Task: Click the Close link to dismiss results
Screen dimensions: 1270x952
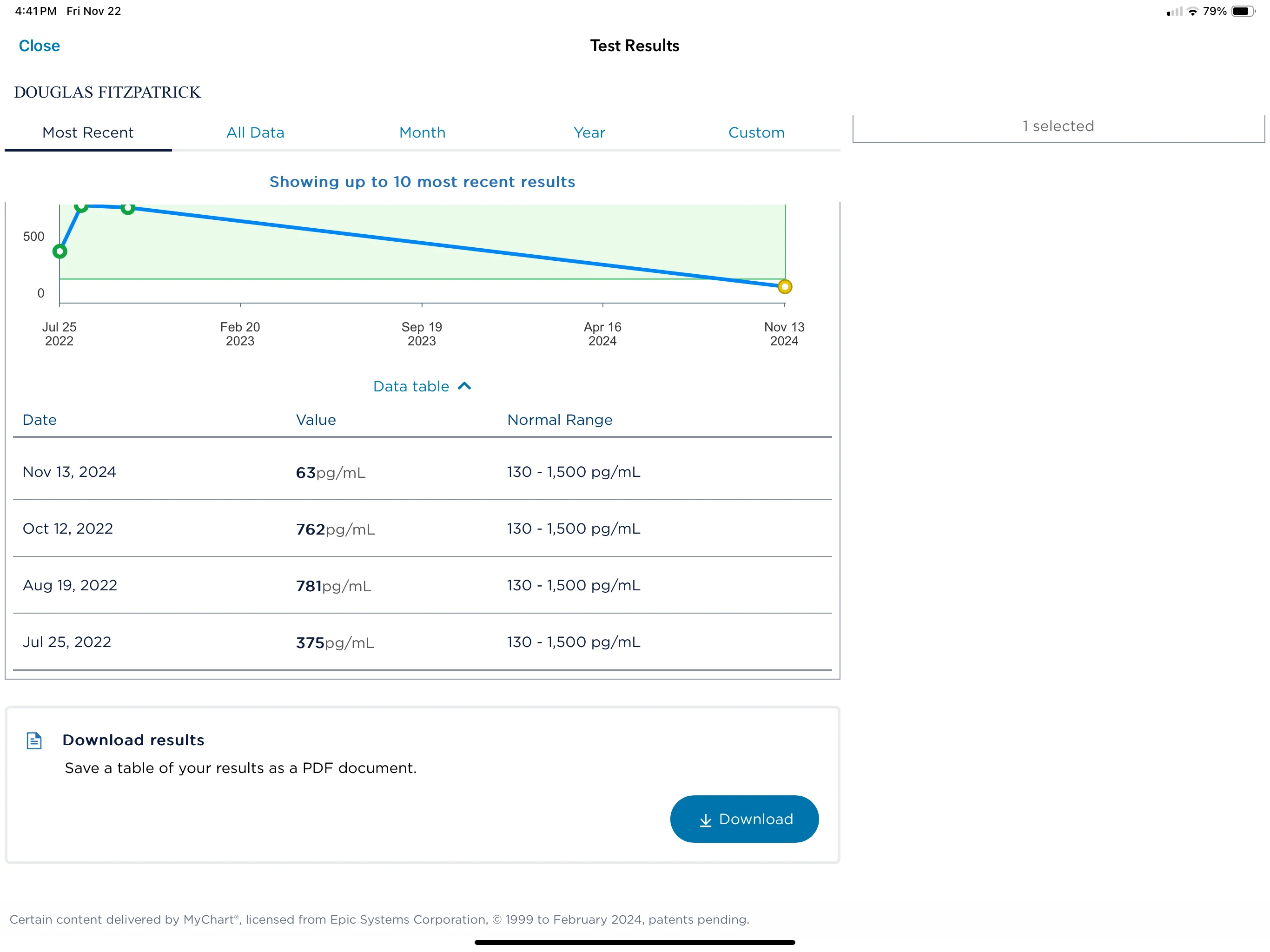Action: (40, 45)
